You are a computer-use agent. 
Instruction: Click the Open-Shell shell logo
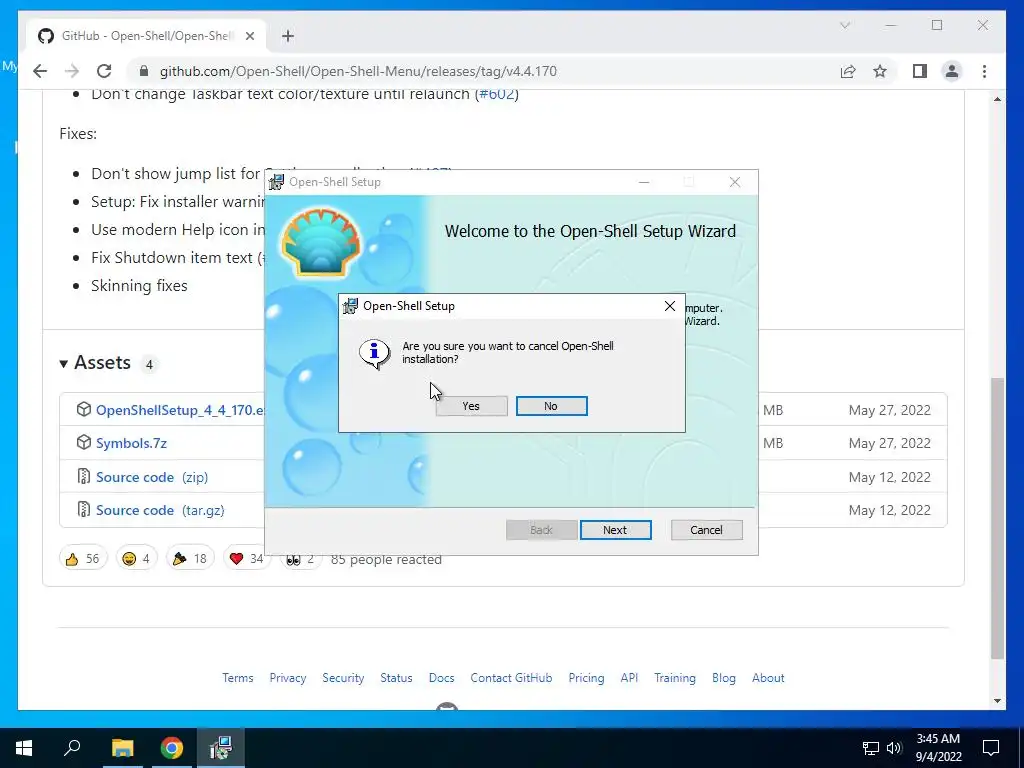[x=321, y=242]
